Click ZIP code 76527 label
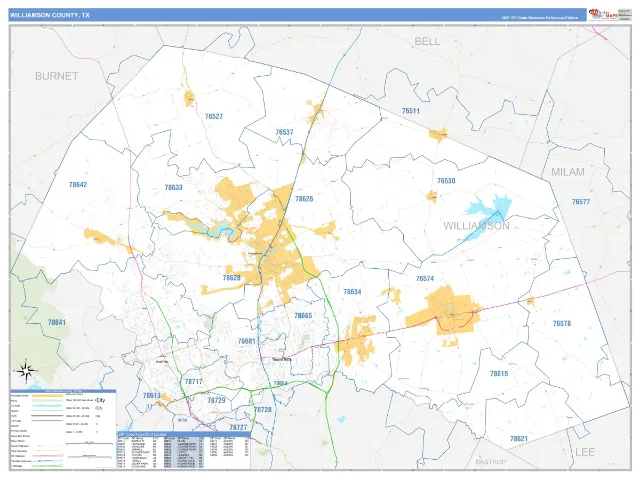Viewport: 640px width, 480px height. point(214,116)
